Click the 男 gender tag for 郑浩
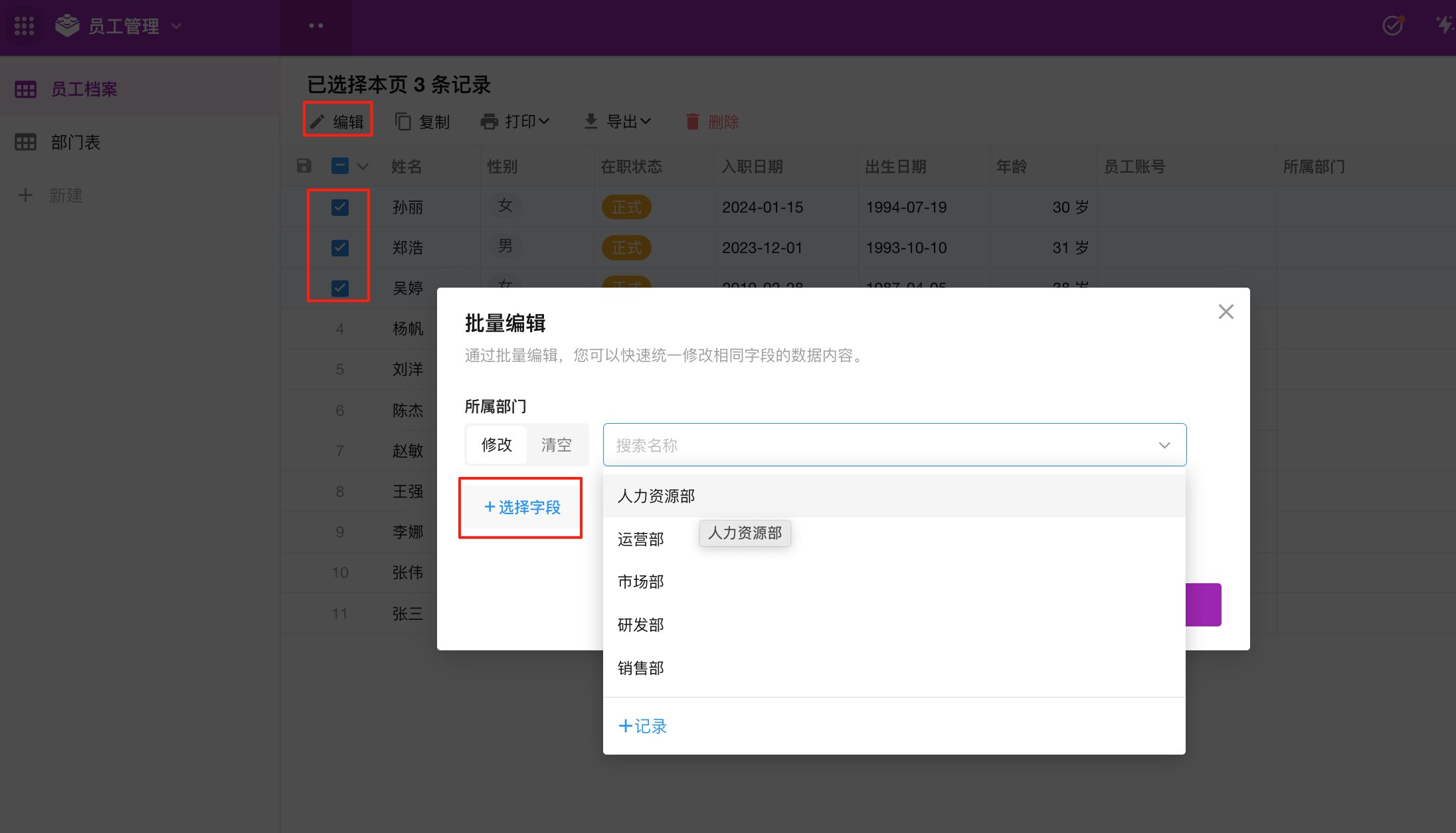Image resolution: width=1456 pixels, height=833 pixels. point(505,246)
